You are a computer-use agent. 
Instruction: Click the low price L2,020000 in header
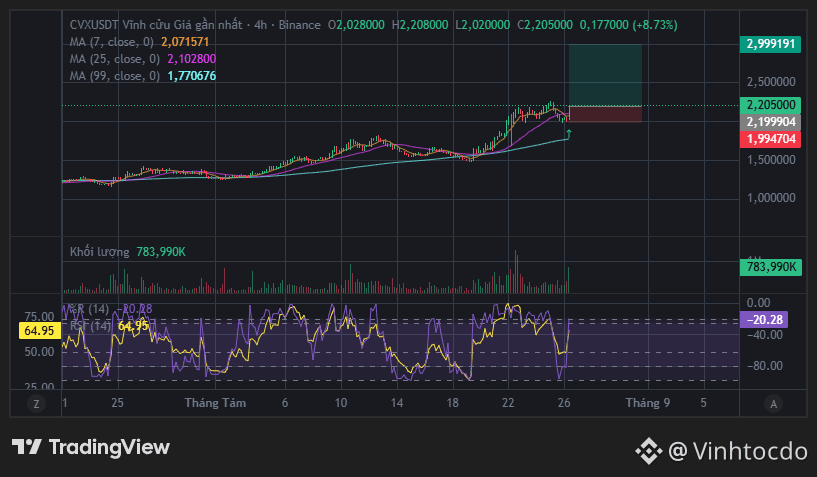[482, 25]
